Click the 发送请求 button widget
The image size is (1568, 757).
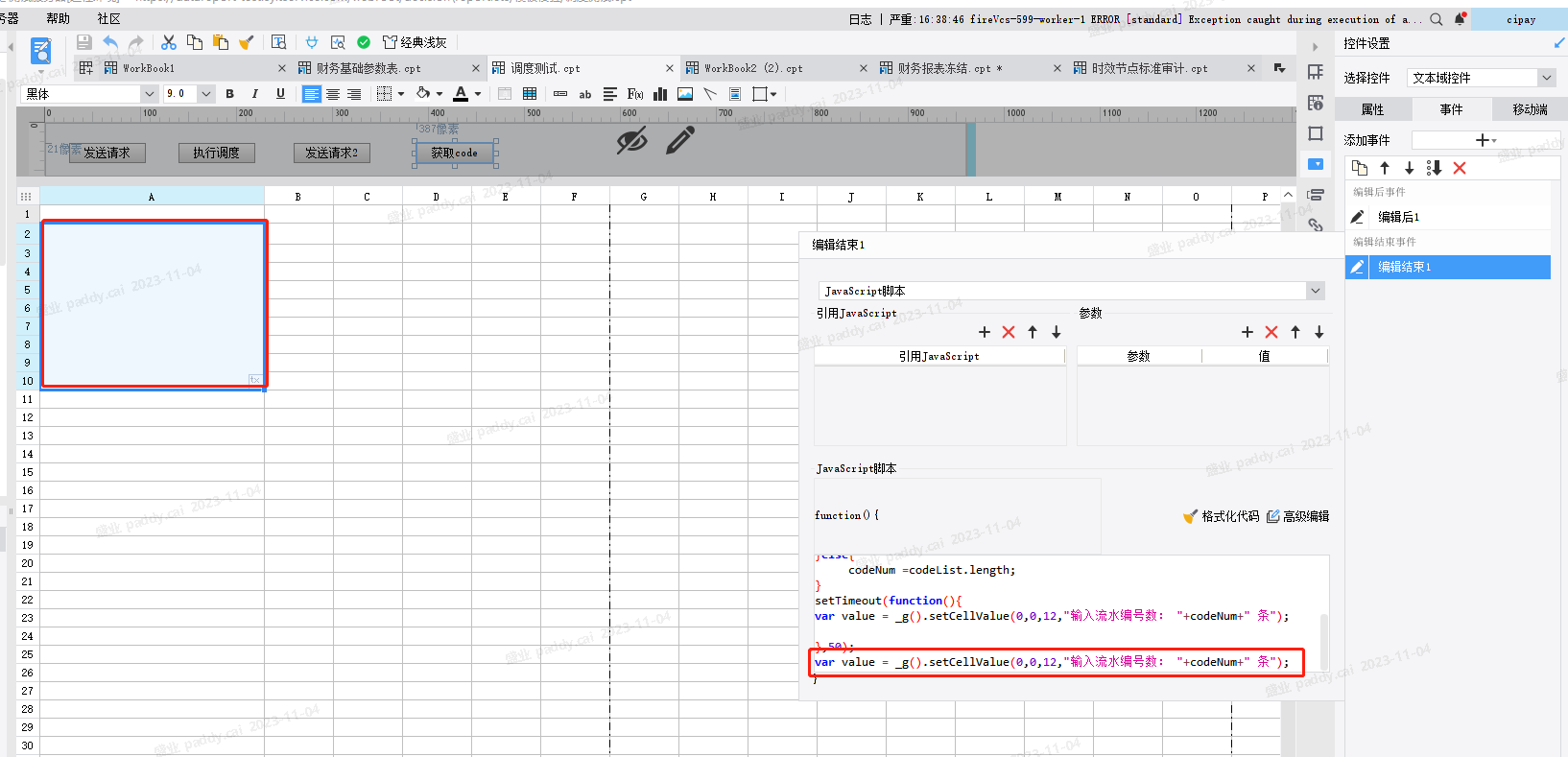click(x=107, y=153)
